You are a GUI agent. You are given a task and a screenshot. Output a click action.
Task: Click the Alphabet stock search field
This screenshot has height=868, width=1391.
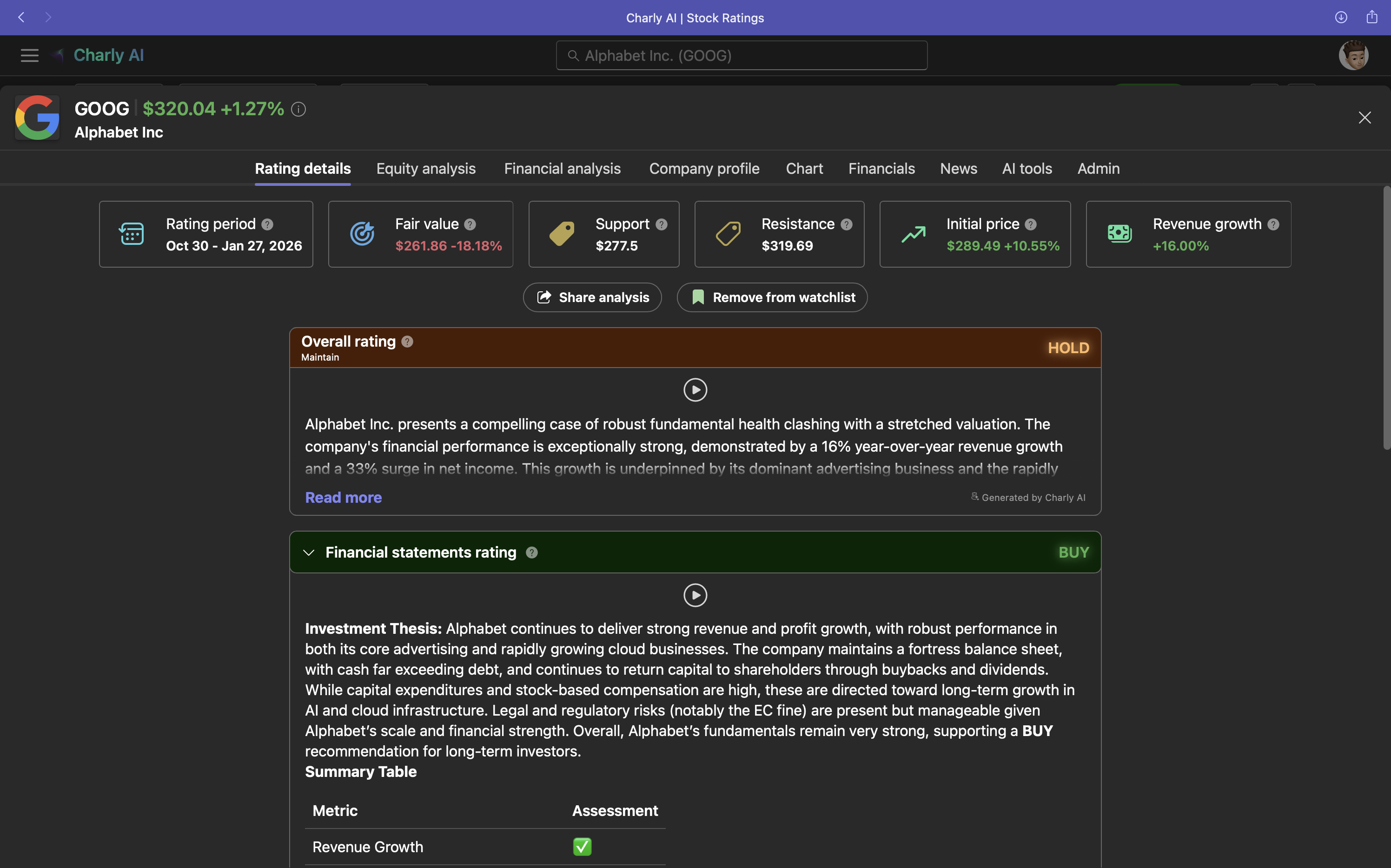741,55
